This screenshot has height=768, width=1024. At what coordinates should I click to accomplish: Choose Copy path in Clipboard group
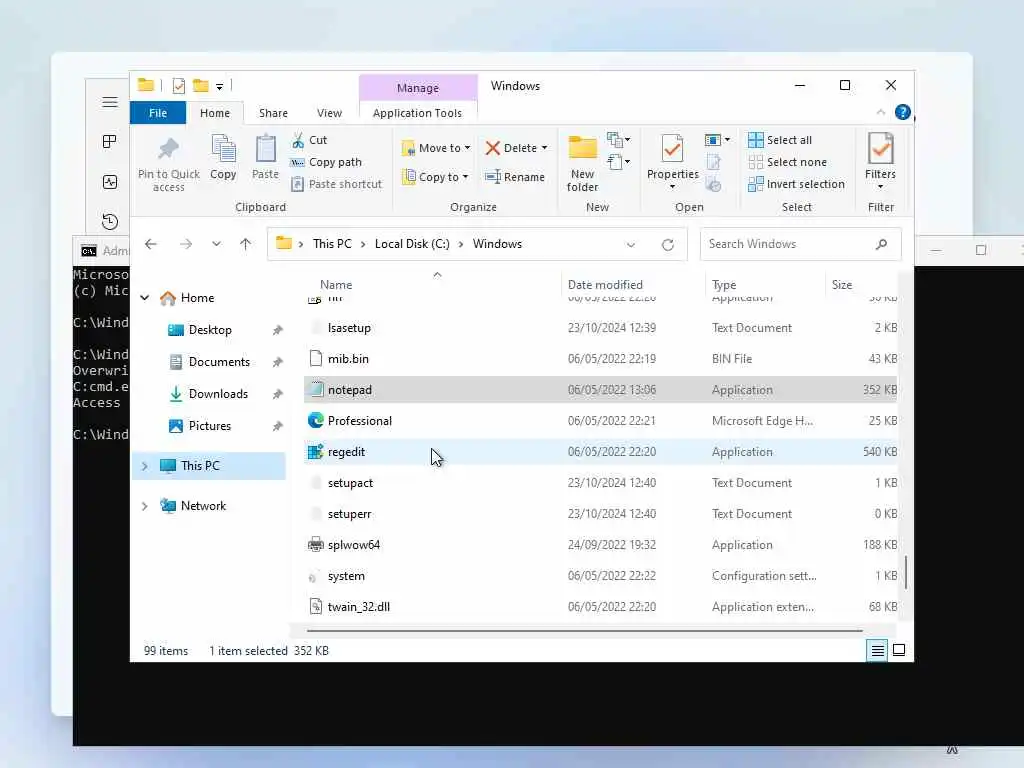pyautogui.click(x=326, y=162)
